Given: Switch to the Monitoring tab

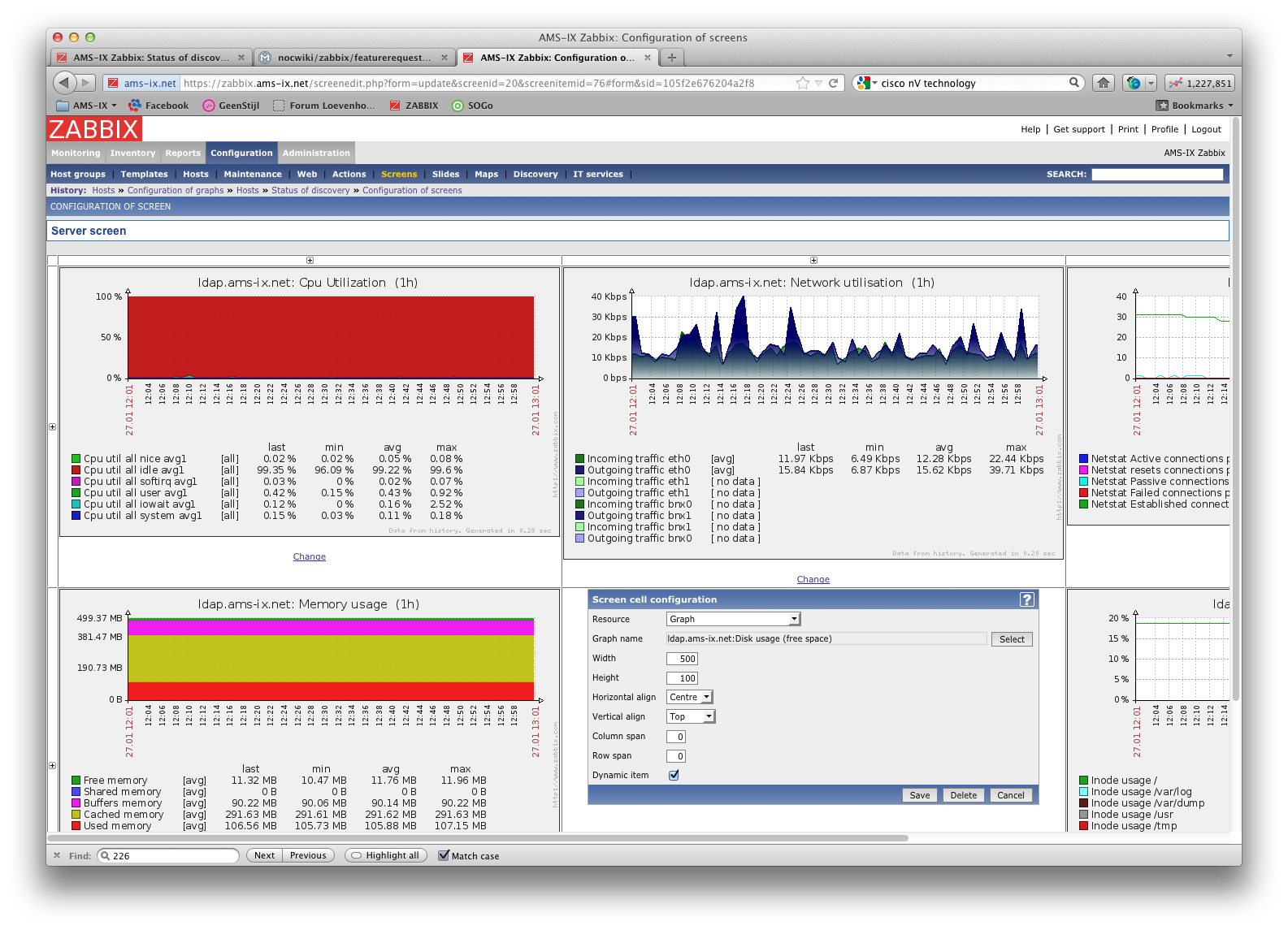Looking at the screenshot, I should click(76, 153).
